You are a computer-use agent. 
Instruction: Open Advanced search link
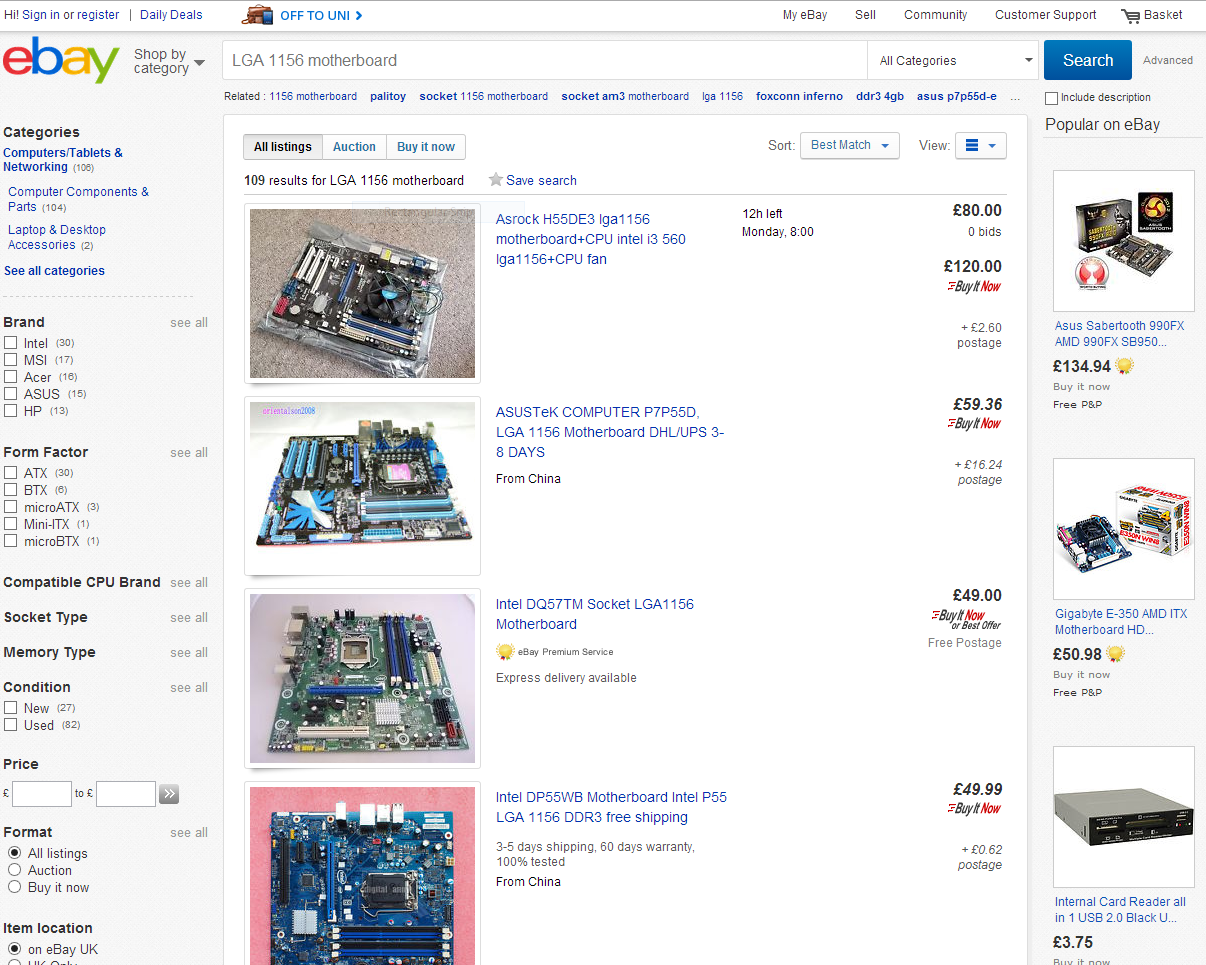(1168, 61)
